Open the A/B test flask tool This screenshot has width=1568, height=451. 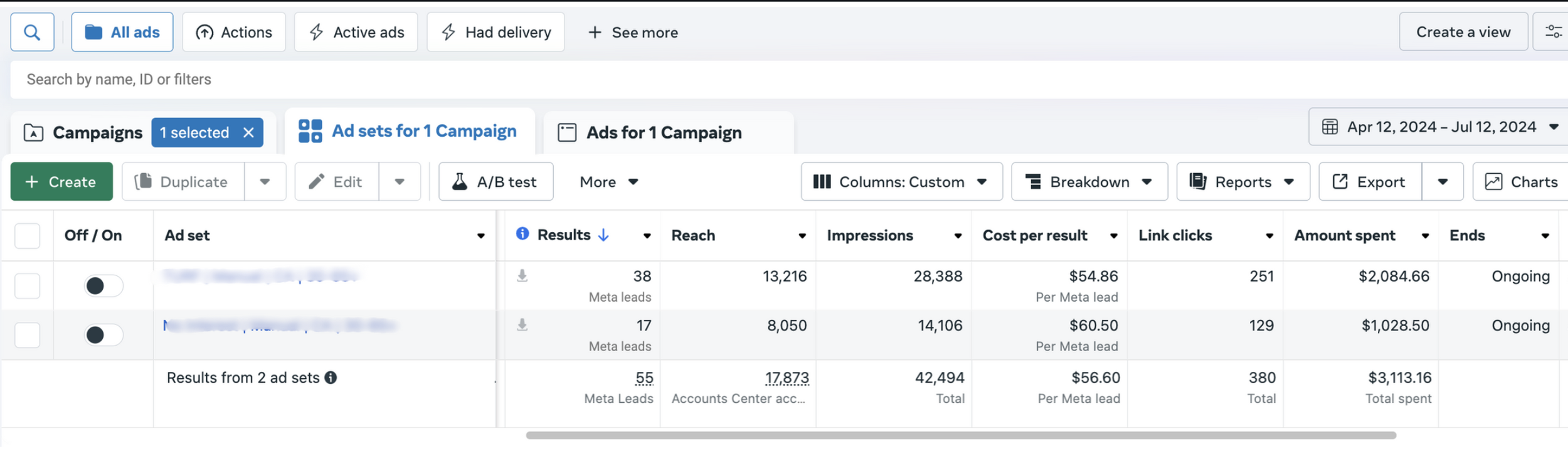click(495, 182)
